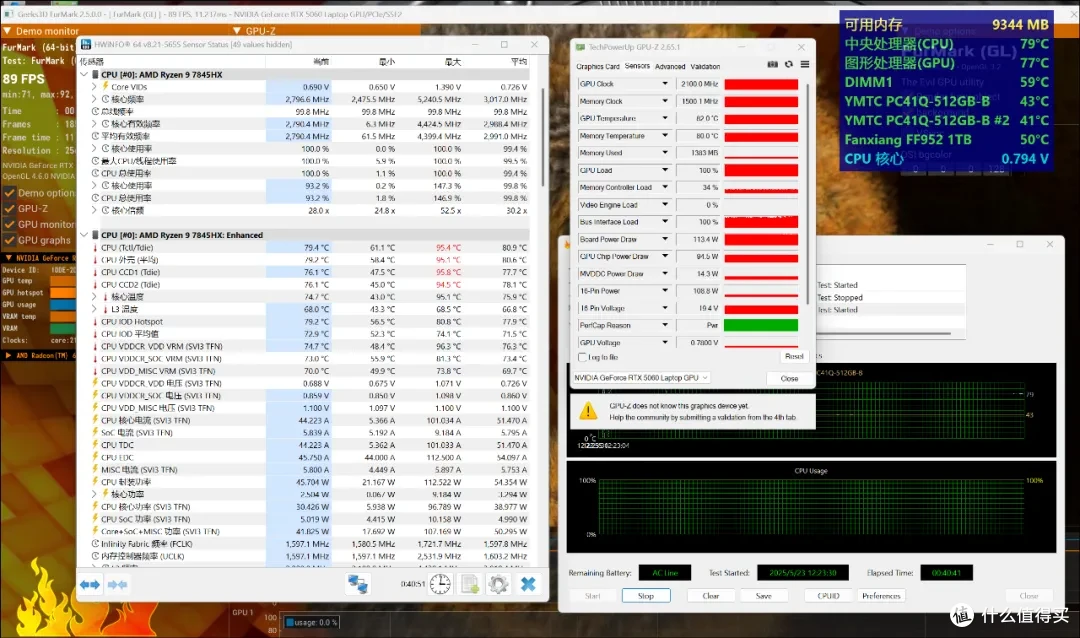Screen dimensions: 1080x638
Task: Open Board Power Draw sensor dropdown
Action: coord(665,239)
